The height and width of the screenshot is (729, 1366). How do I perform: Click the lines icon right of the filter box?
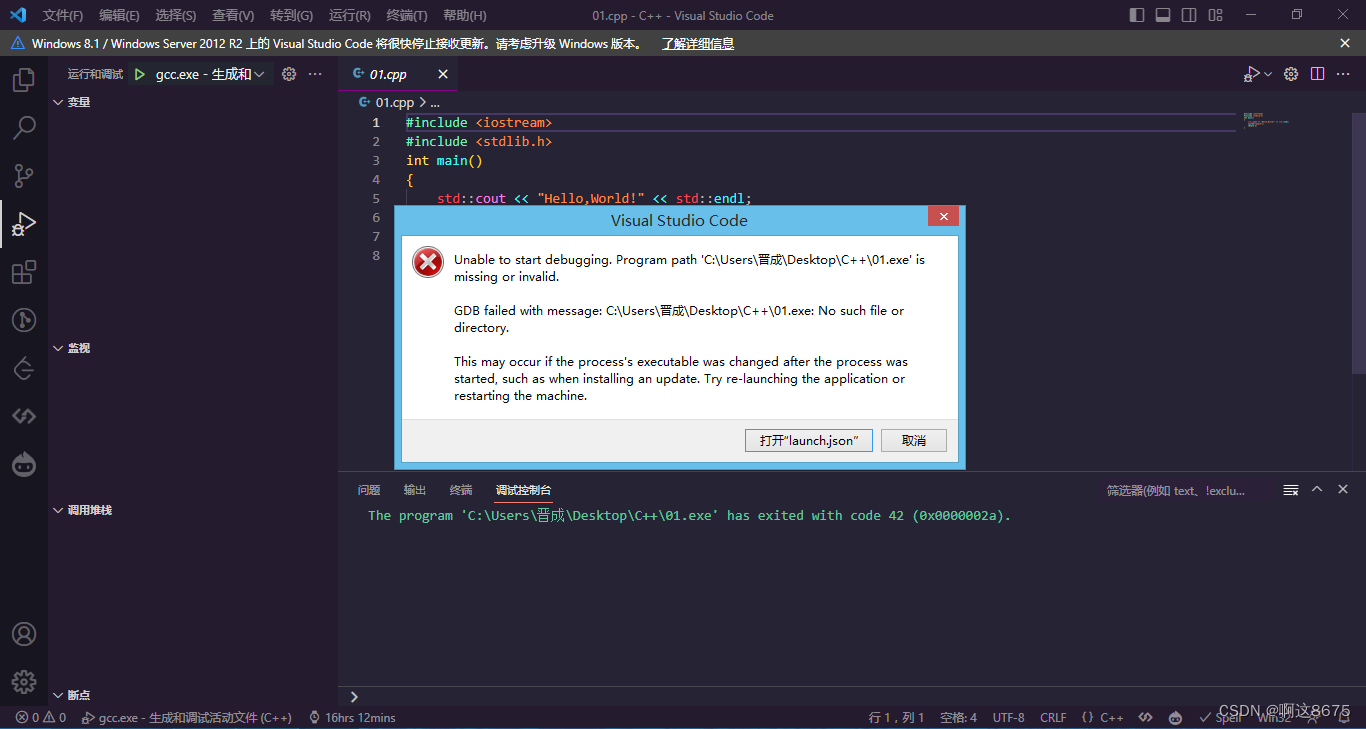pyautogui.click(x=1291, y=490)
